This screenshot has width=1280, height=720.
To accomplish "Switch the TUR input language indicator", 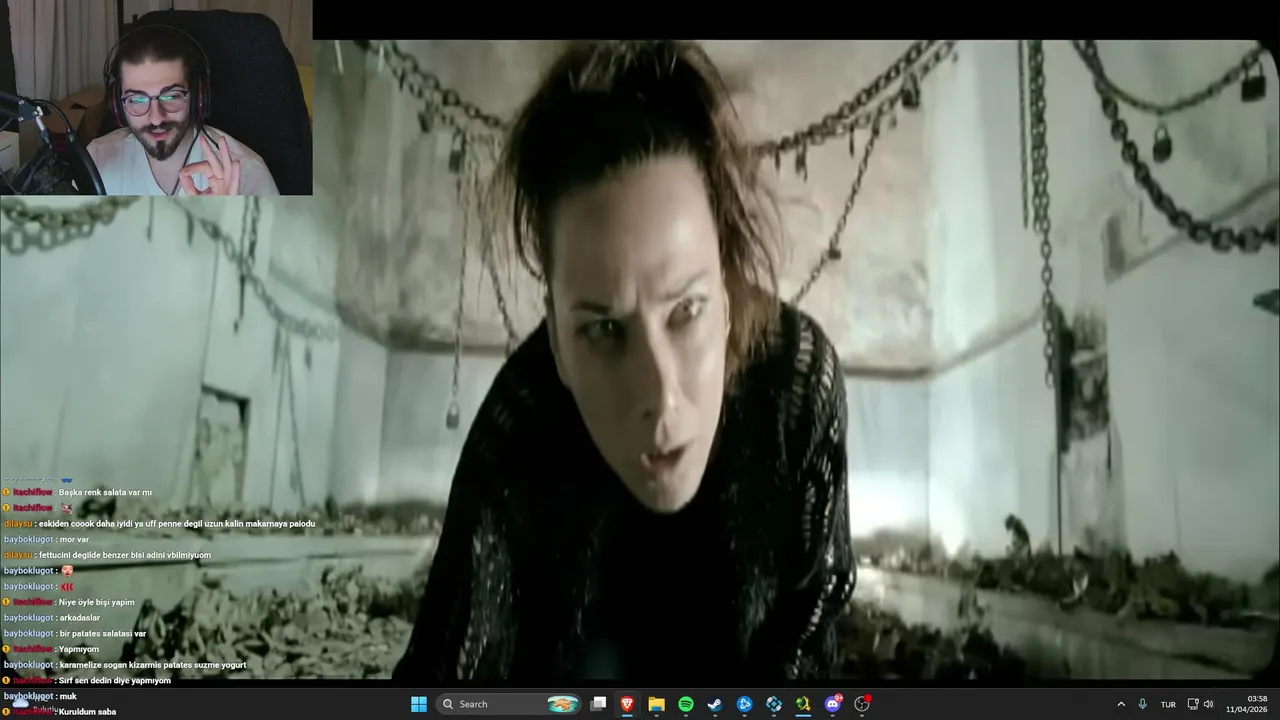I will pos(1168,705).
